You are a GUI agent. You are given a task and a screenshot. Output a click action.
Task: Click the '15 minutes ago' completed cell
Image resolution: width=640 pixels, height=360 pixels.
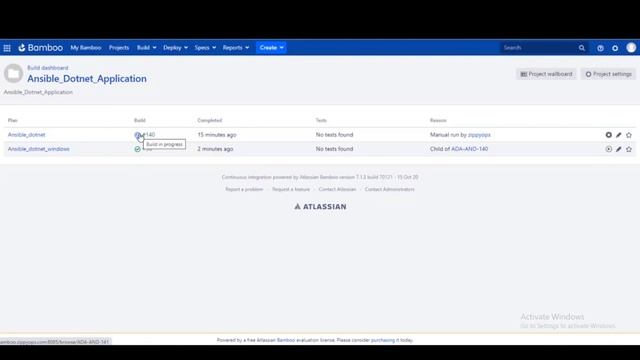coord(217,135)
